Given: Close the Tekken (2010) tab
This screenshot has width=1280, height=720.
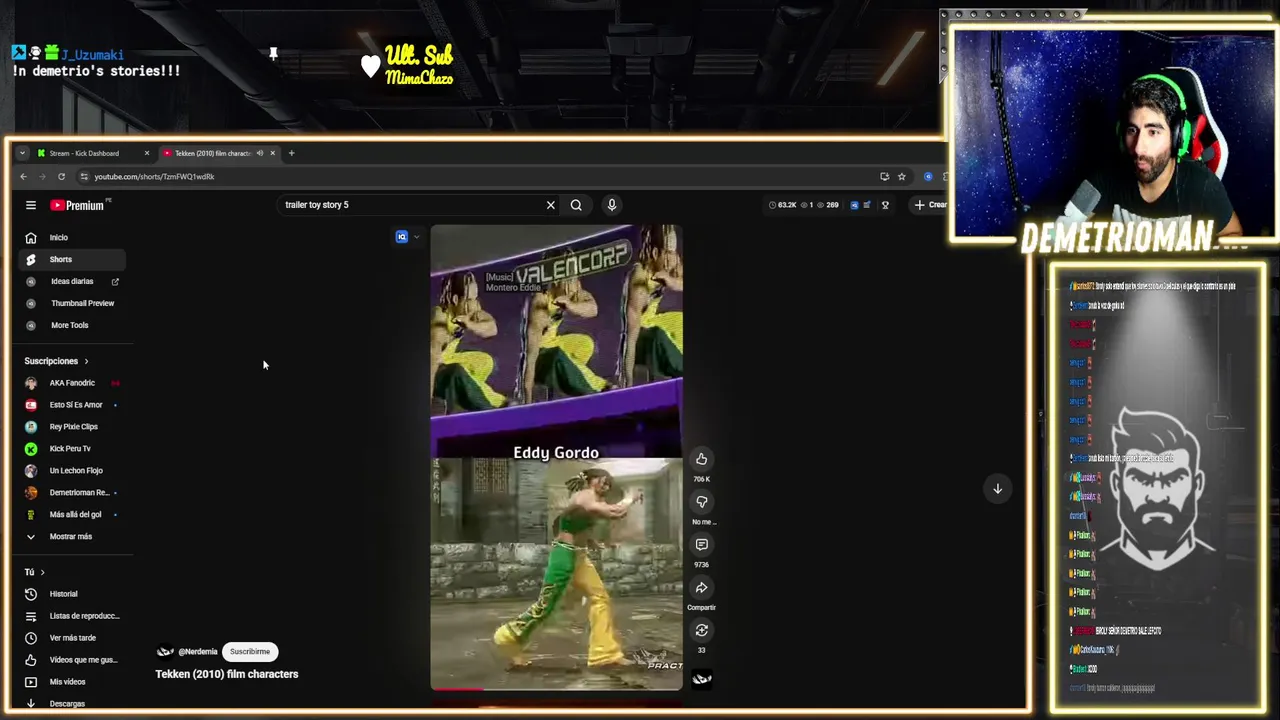Looking at the screenshot, I should (x=272, y=153).
